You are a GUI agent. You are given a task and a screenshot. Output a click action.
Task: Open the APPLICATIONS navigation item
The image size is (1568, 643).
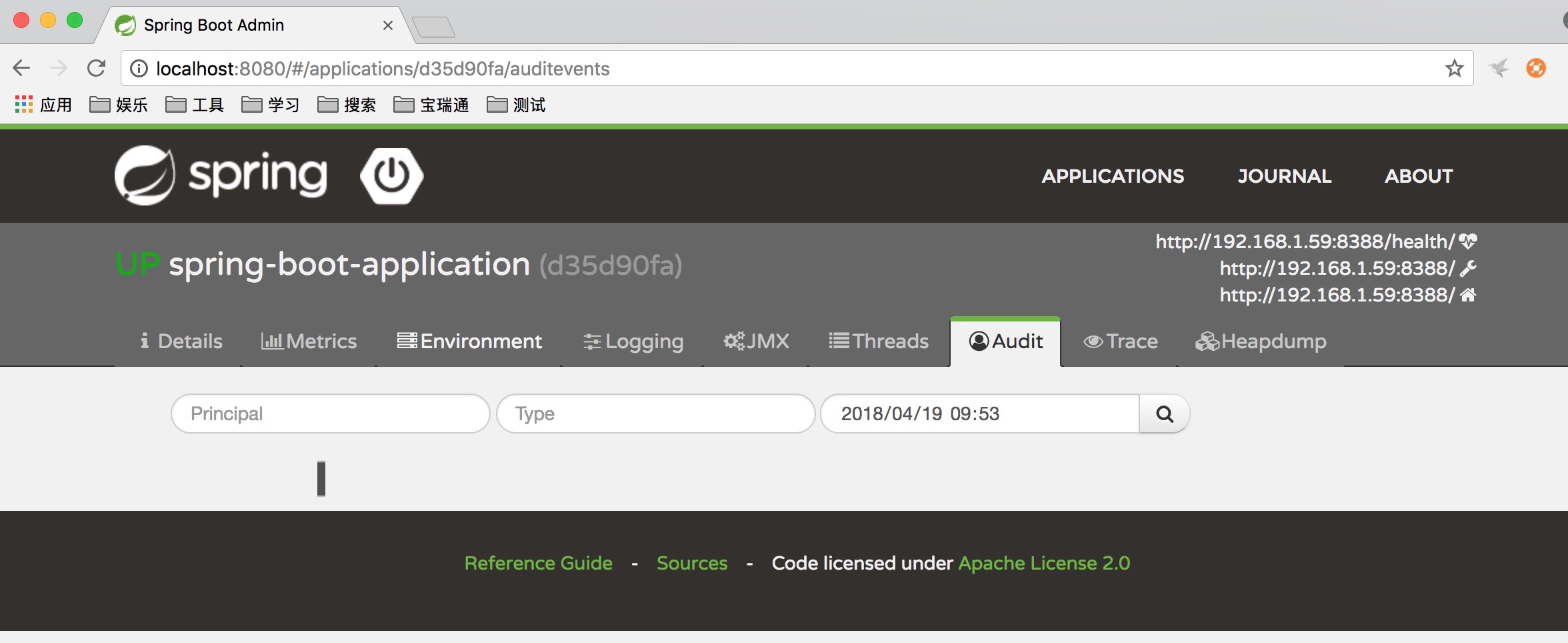tap(1113, 176)
